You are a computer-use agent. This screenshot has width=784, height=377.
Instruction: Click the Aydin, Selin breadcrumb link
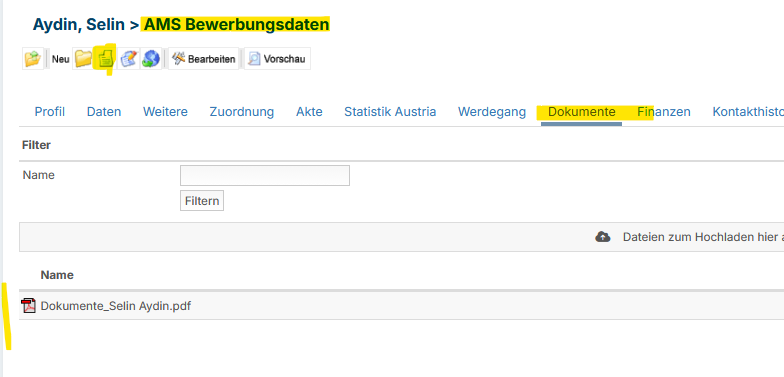[x=80, y=24]
